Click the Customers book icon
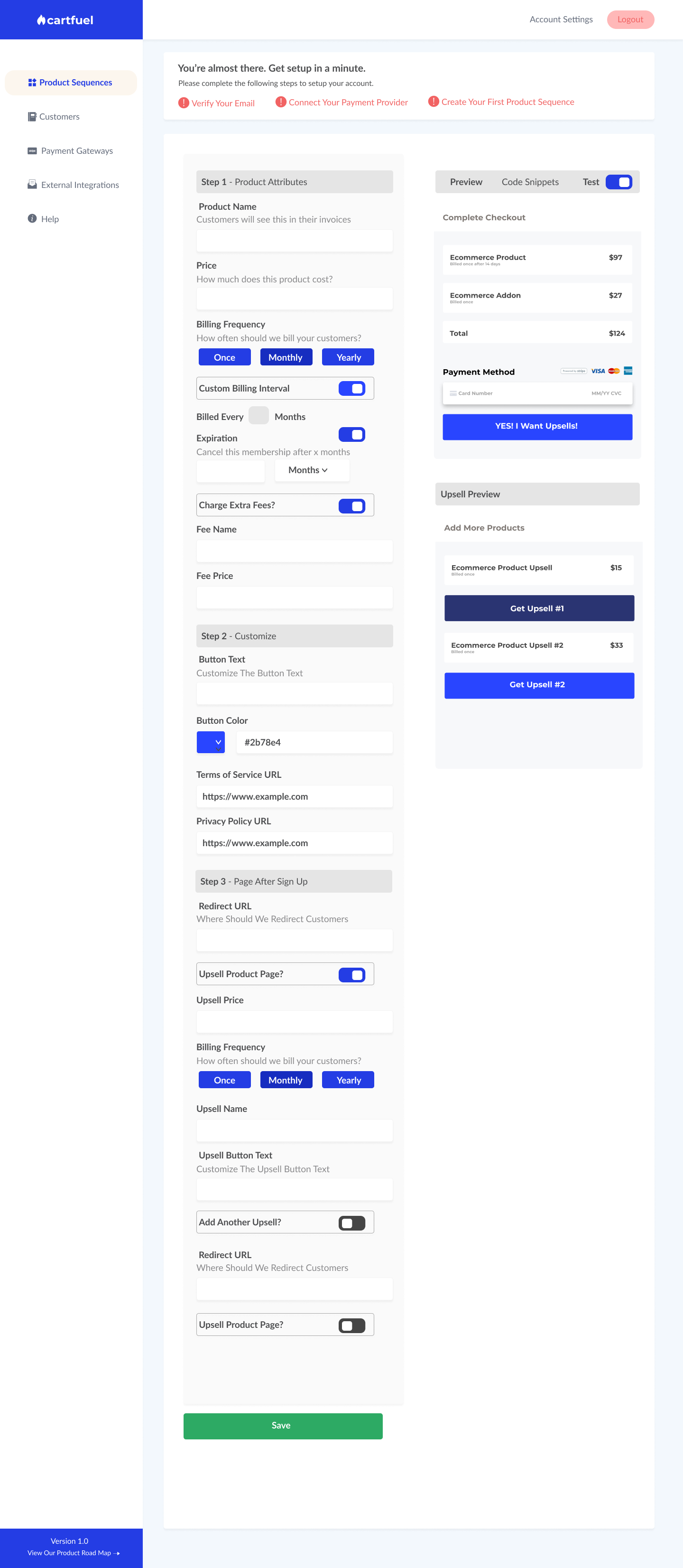The height and width of the screenshot is (1568, 683). coord(32,117)
